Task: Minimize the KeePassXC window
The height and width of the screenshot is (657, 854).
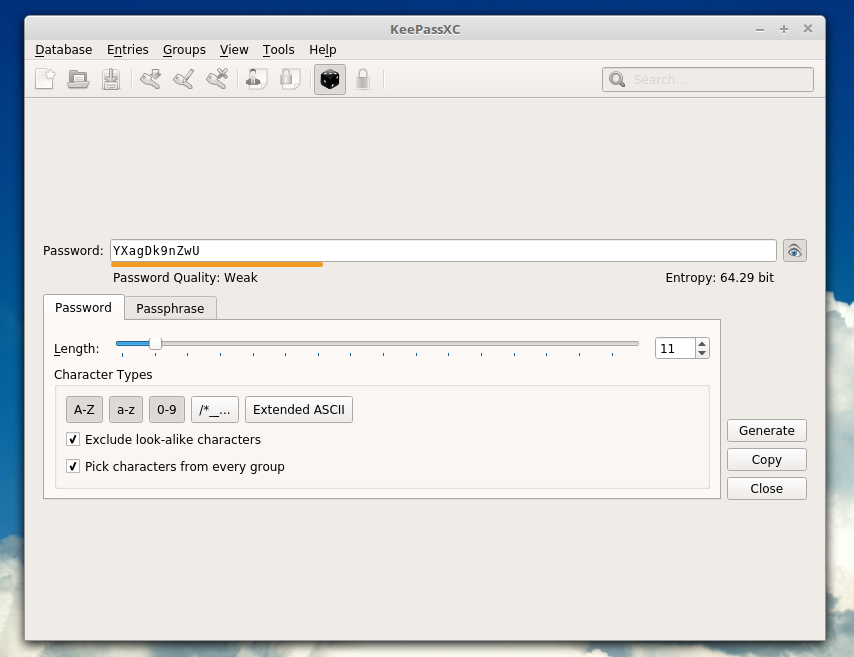Action: 760,29
